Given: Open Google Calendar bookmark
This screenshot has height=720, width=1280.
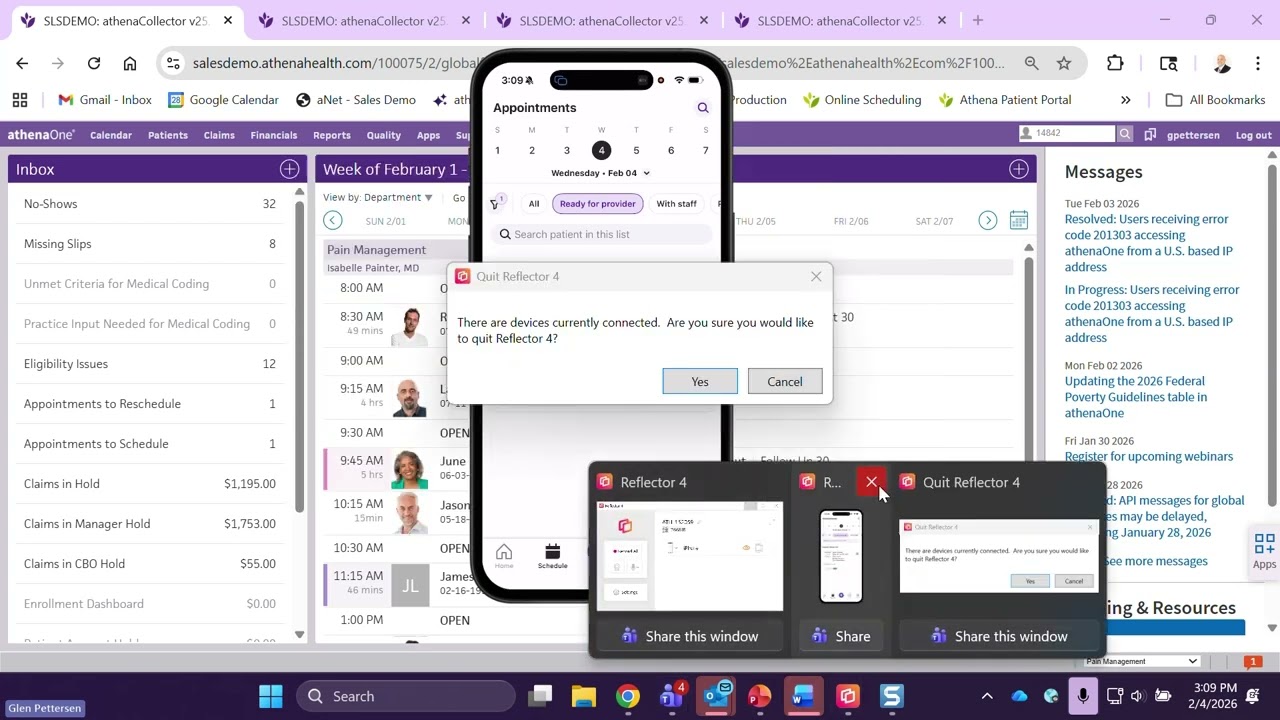Looking at the screenshot, I should (224, 100).
